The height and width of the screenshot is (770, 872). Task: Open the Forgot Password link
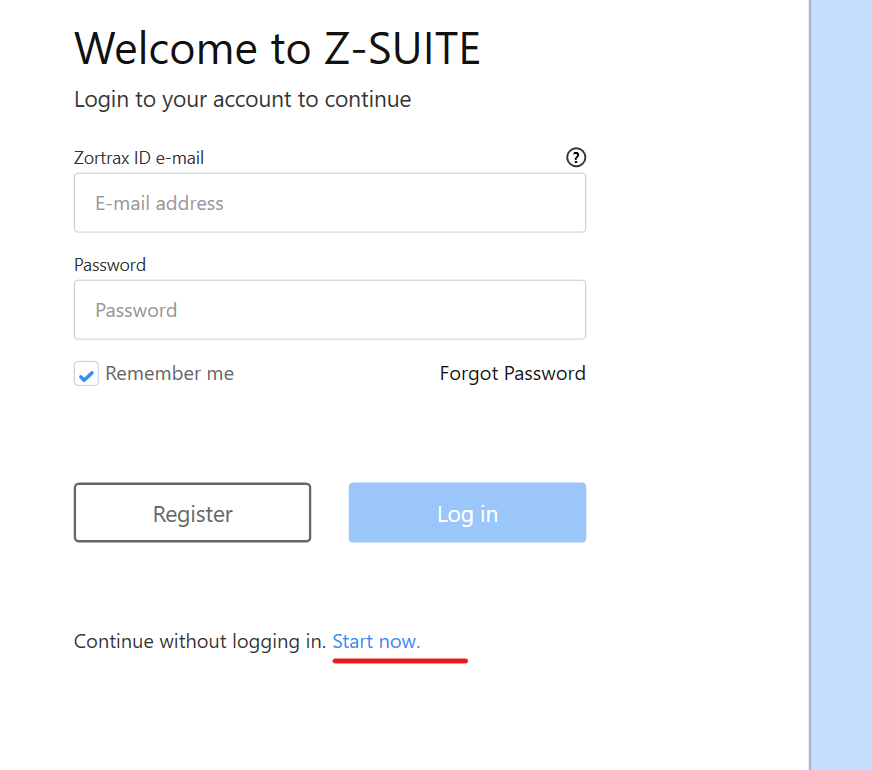(512, 374)
